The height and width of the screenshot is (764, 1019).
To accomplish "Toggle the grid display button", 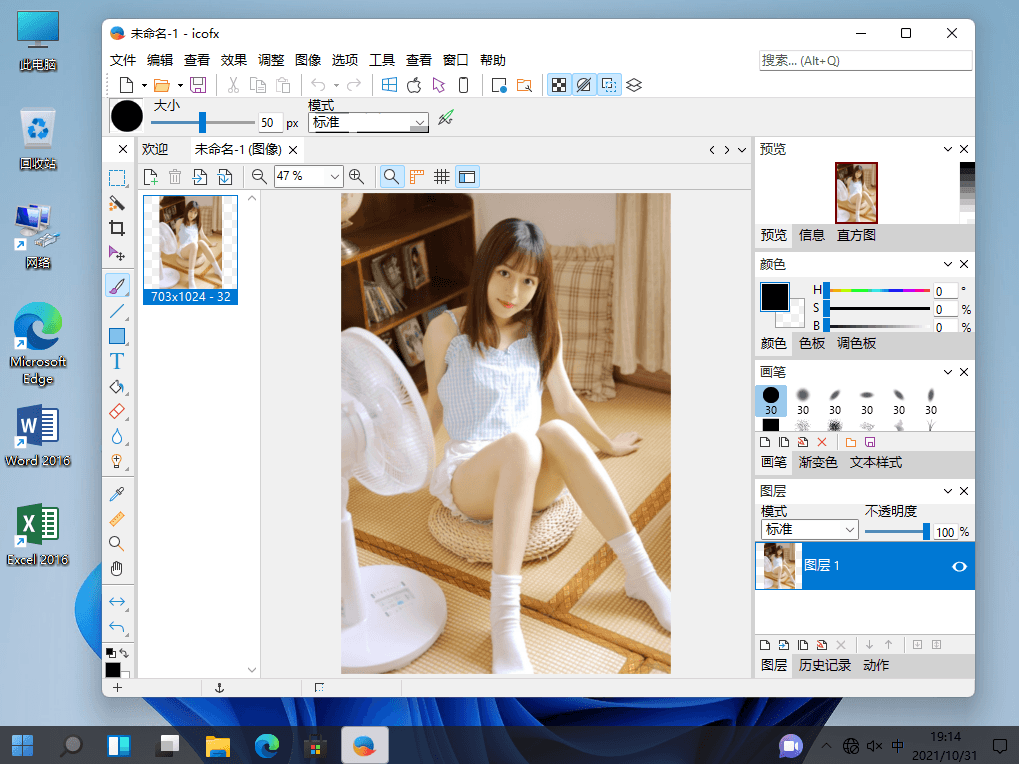I will (441, 177).
